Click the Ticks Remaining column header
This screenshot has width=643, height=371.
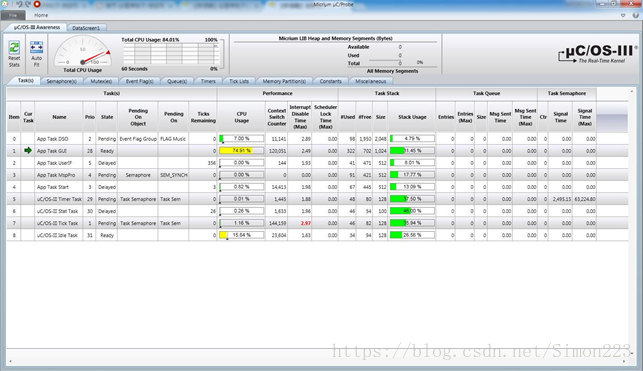pos(203,117)
